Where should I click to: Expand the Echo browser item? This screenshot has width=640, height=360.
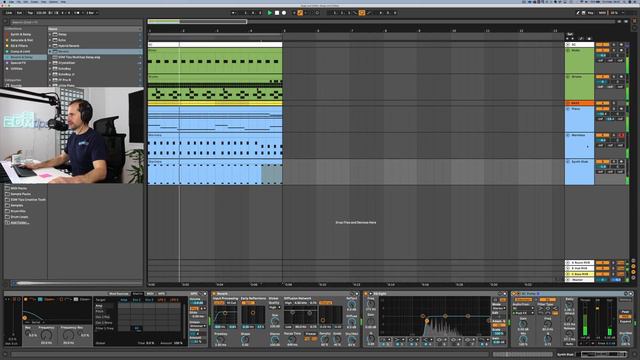[50, 40]
